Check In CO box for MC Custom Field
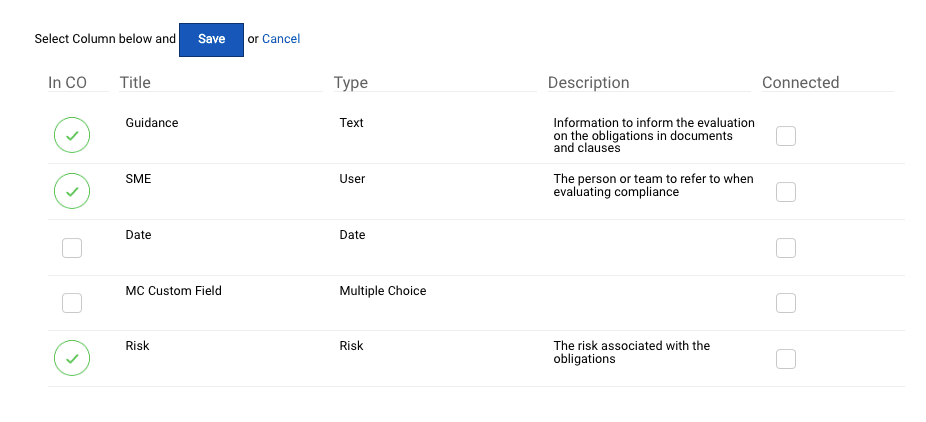Viewport: 926px width, 422px height. tap(72, 303)
